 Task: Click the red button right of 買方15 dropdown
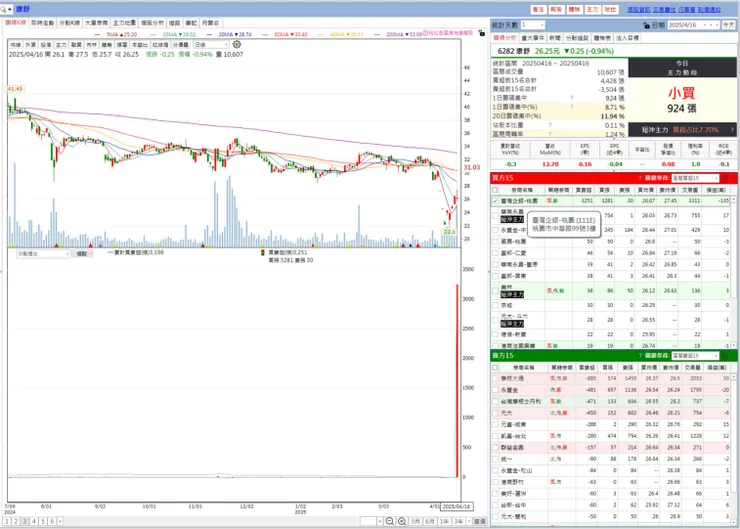click(x=725, y=178)
